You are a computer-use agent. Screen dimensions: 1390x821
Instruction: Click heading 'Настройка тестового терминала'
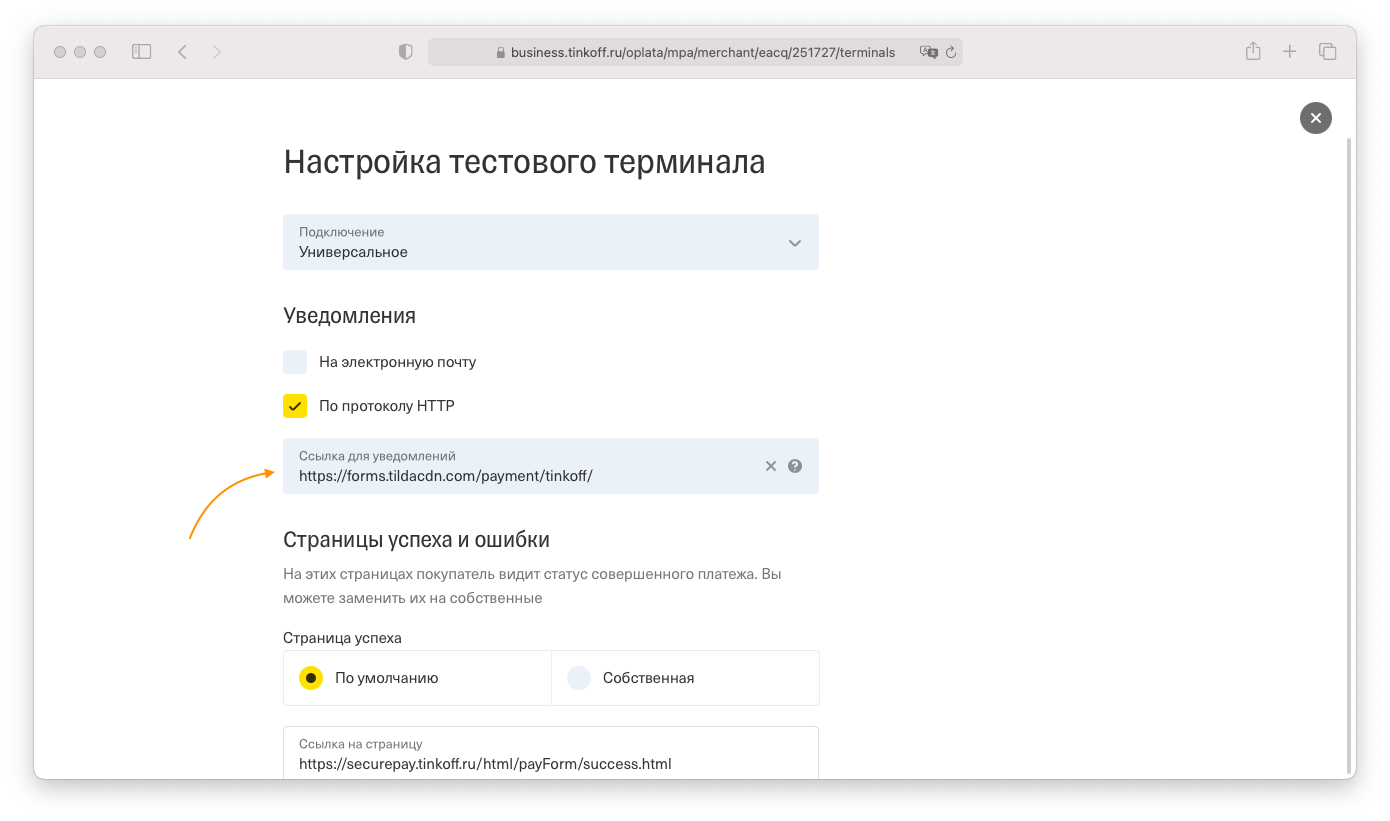524,162
